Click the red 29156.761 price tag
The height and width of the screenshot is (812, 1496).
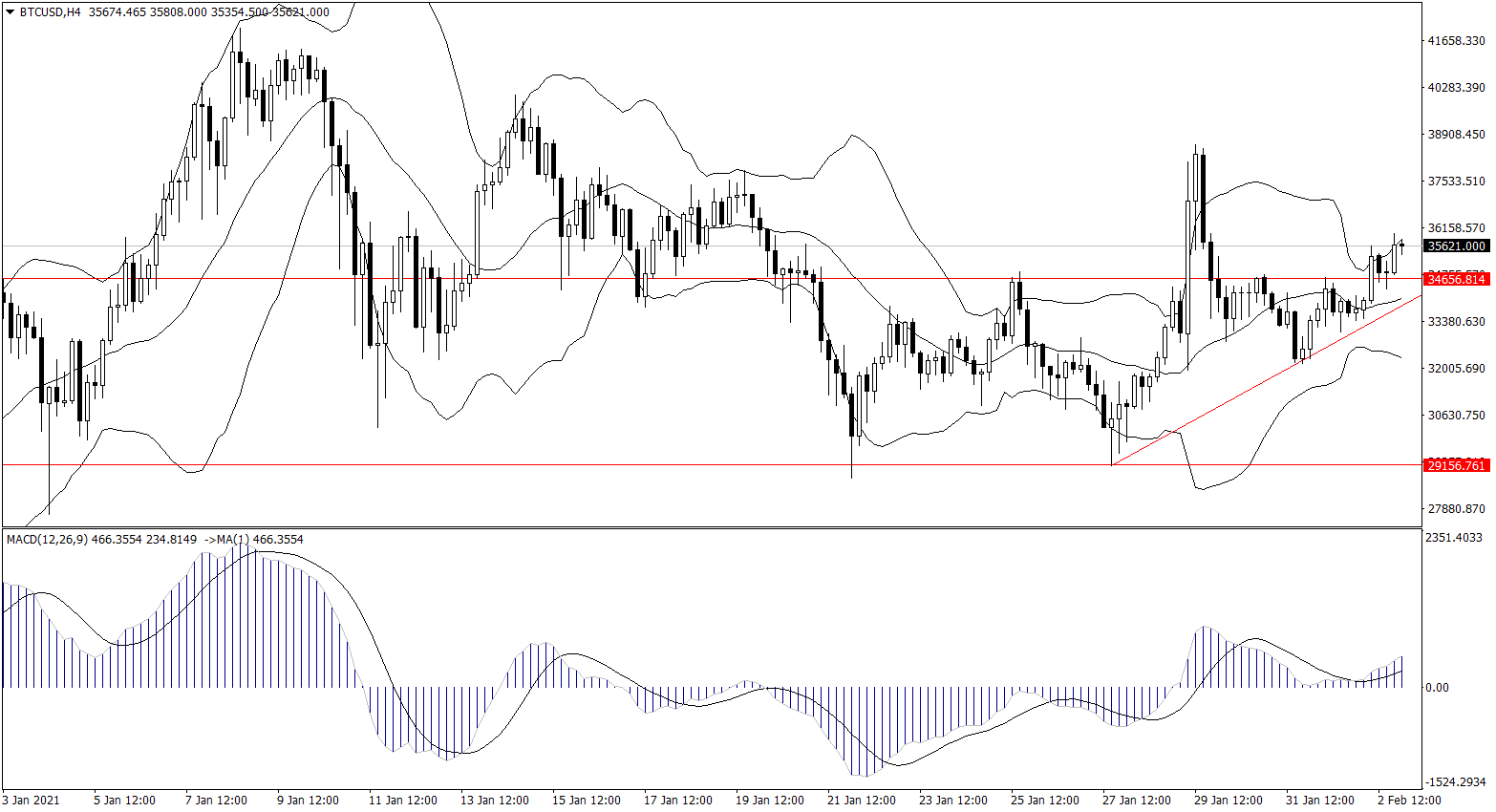1456,465
